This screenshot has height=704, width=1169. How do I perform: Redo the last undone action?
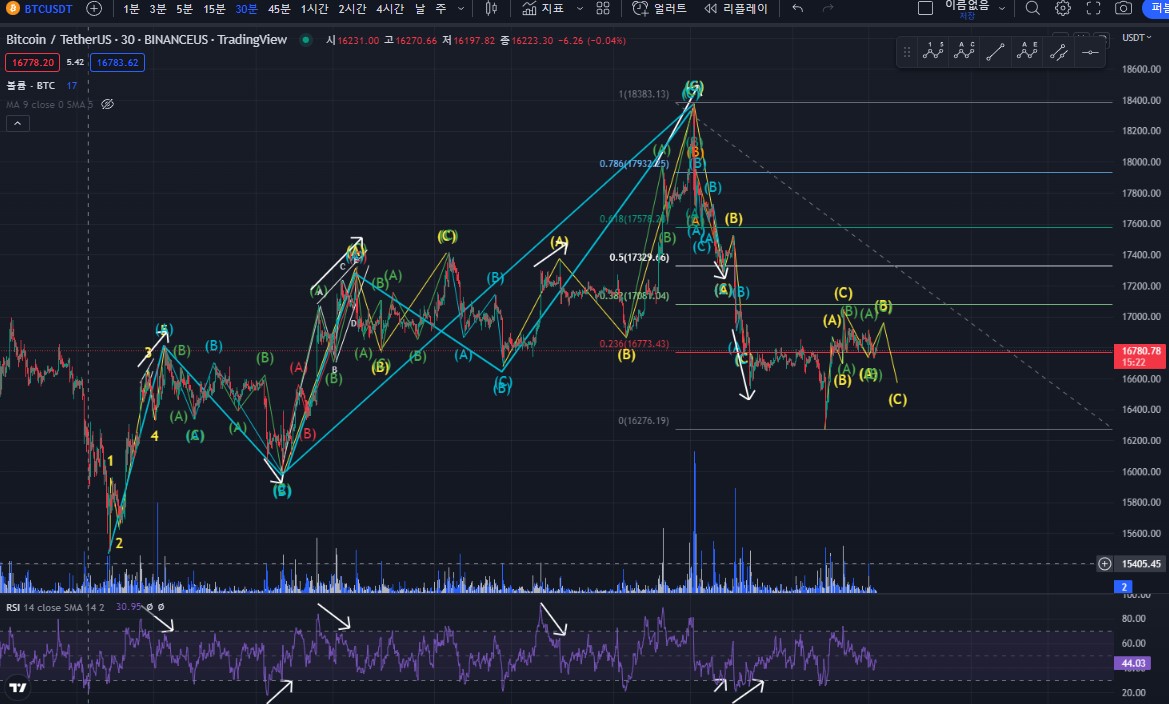828,9
